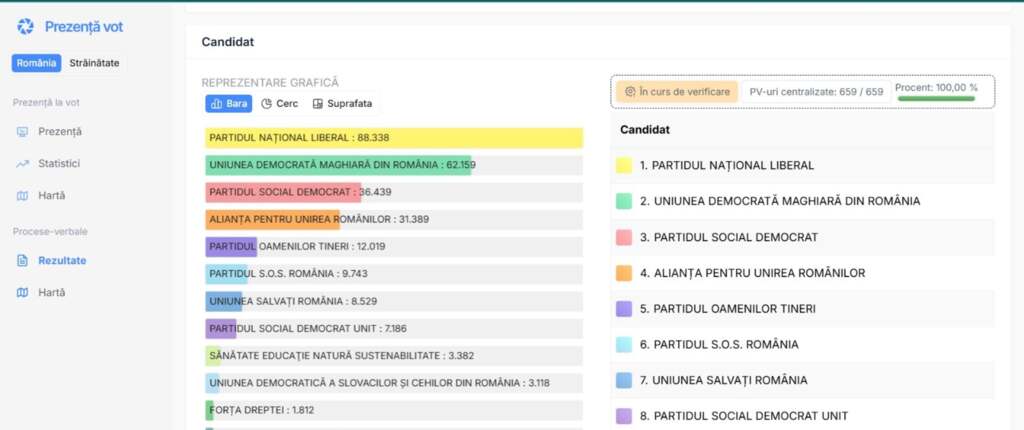Switch to Străinătate results

[94, 63]
